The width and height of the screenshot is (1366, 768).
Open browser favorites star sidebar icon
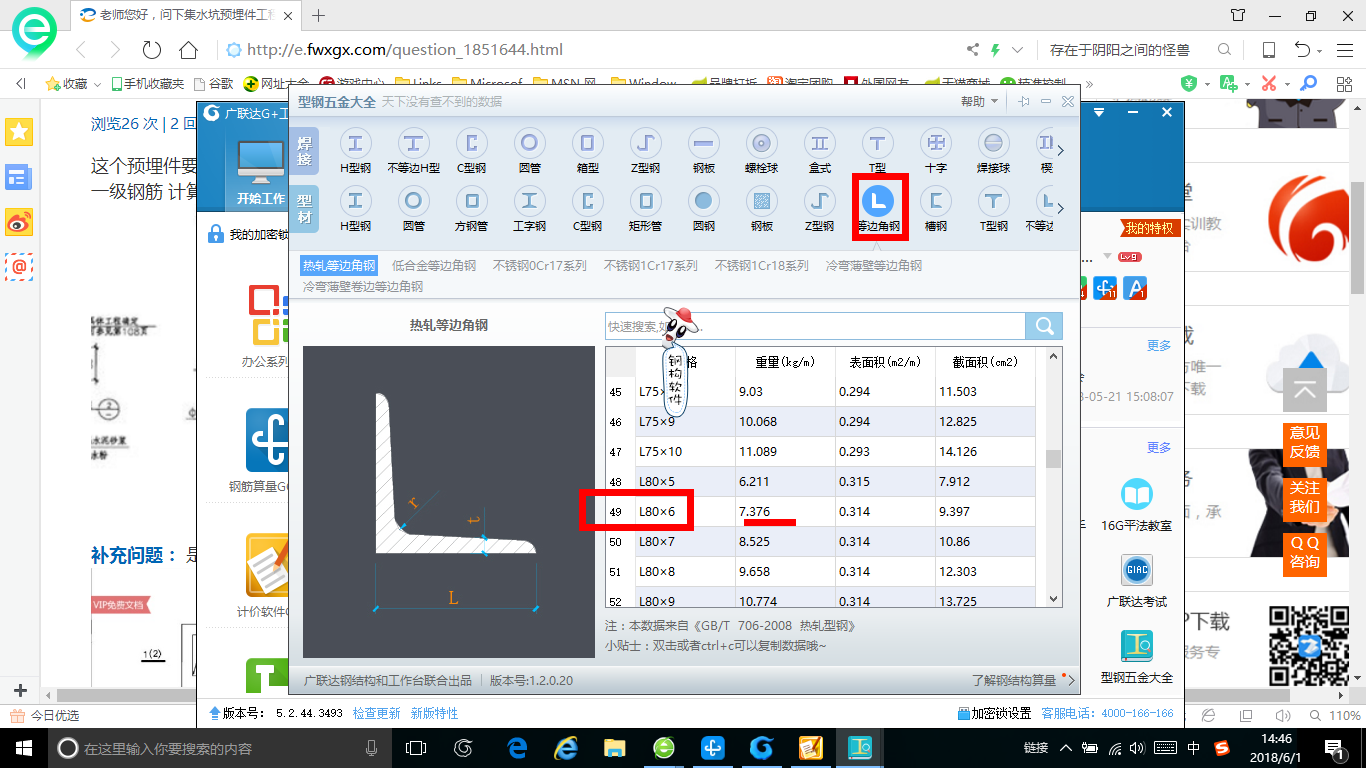[19, 131]
